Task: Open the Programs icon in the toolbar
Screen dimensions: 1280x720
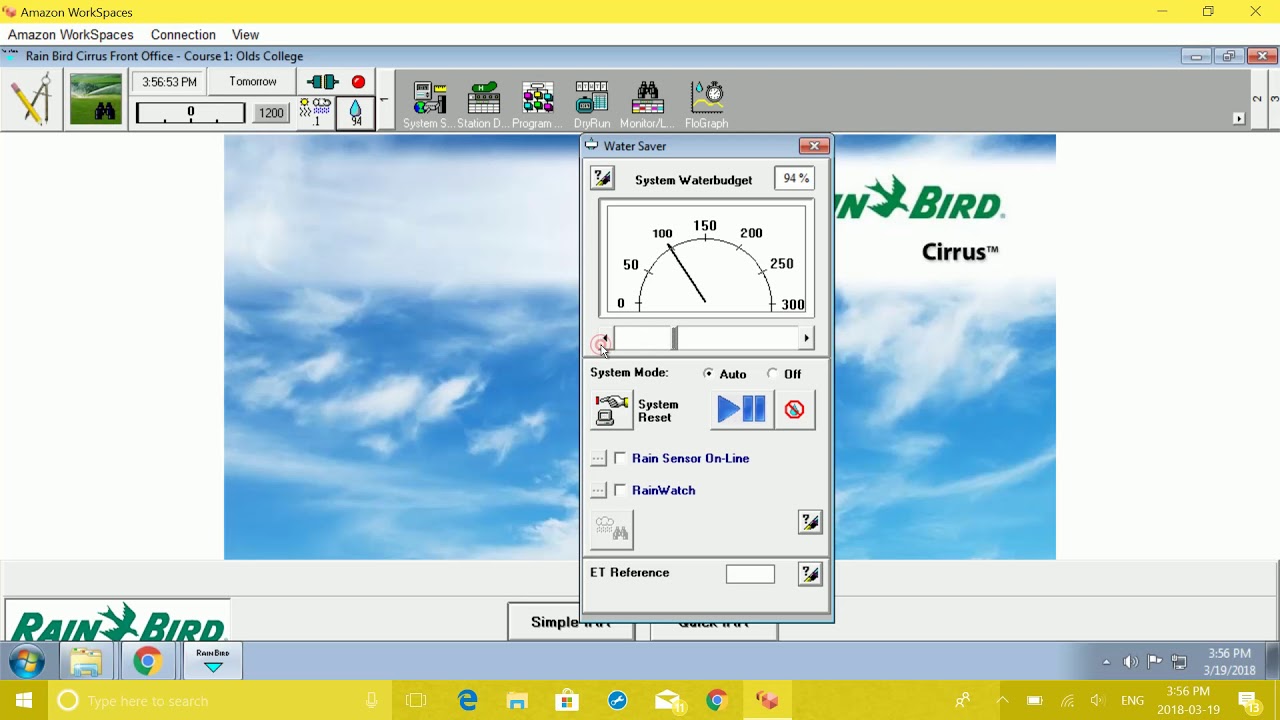Action: point(538,105)
